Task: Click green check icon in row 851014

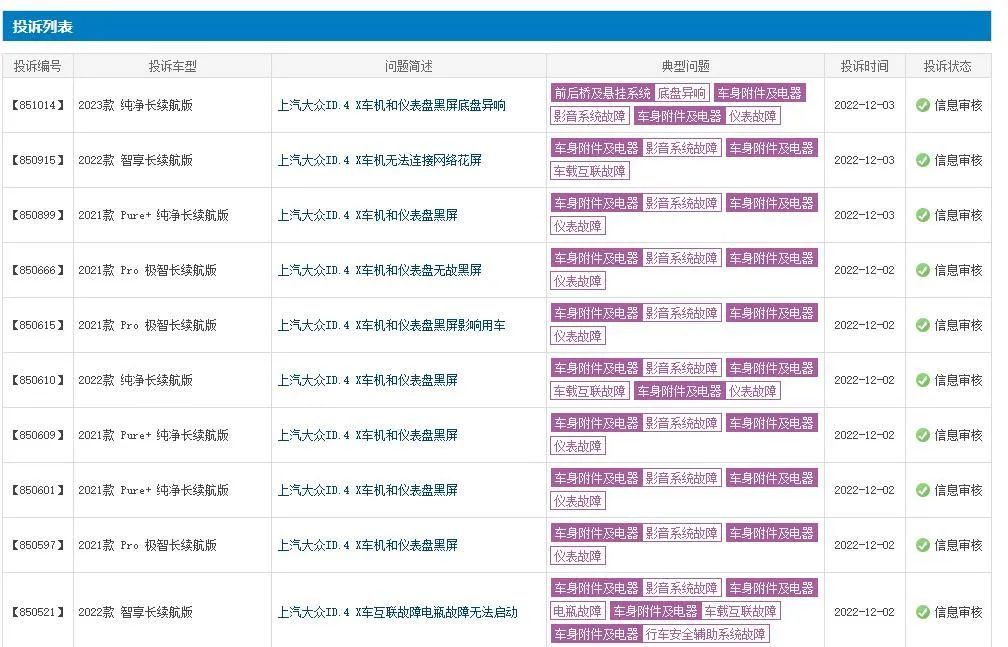Action: [x=922, y=105]
